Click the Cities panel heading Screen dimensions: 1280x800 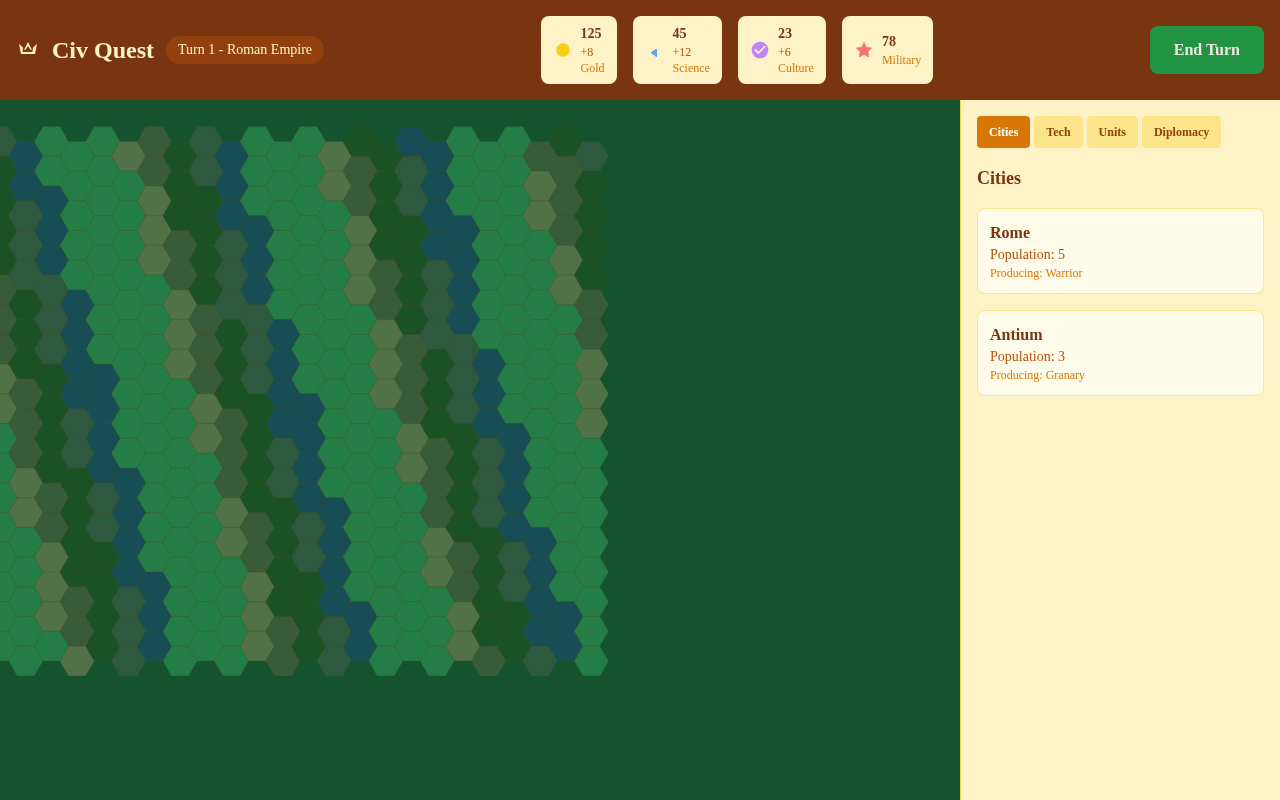[x=999, y=177]
